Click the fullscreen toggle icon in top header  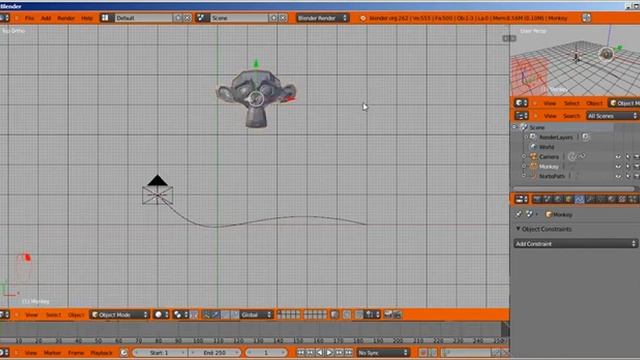[x=587, y=18]
